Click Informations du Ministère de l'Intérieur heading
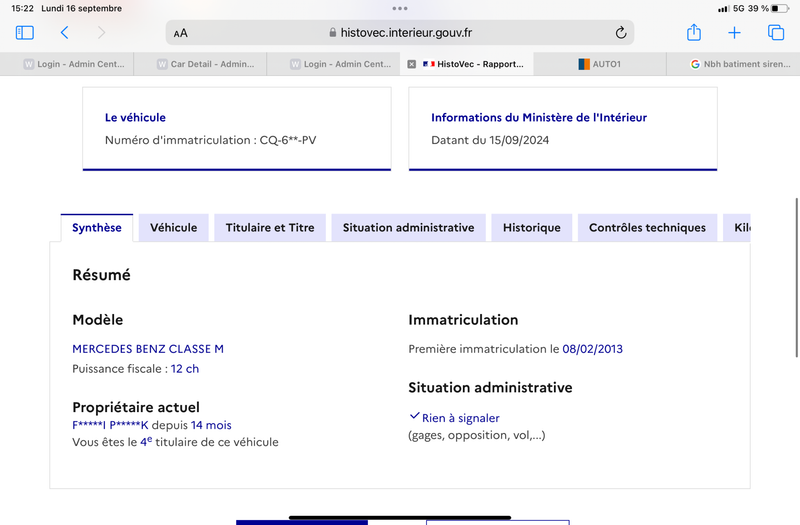This screenshot has height=525, width=800. click(539, 117)
